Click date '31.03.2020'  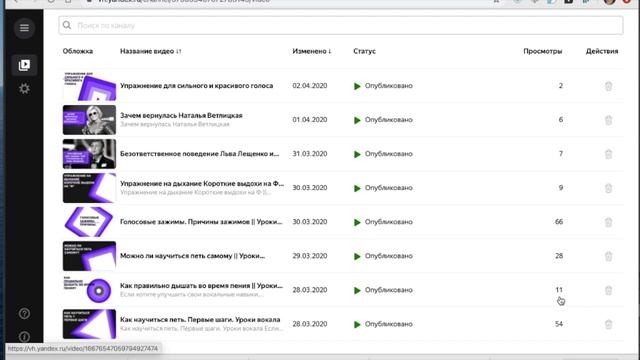point(310,154)
